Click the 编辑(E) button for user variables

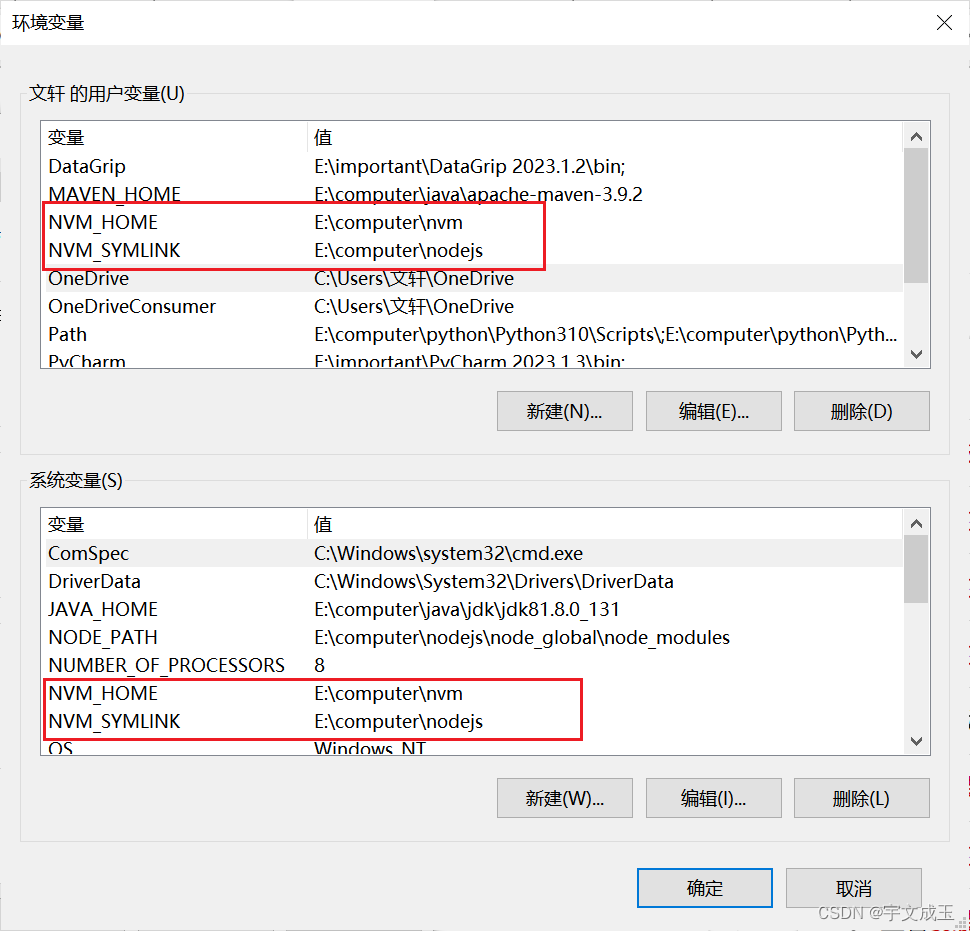(x=713, y=411)
